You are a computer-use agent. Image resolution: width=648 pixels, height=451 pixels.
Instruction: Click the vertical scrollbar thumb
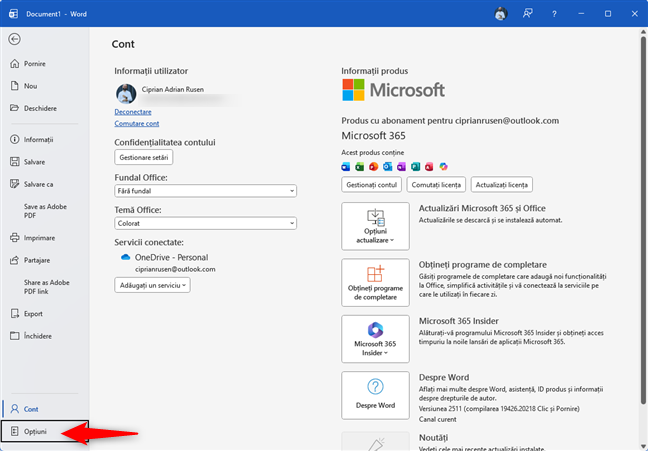pos(643,220)
